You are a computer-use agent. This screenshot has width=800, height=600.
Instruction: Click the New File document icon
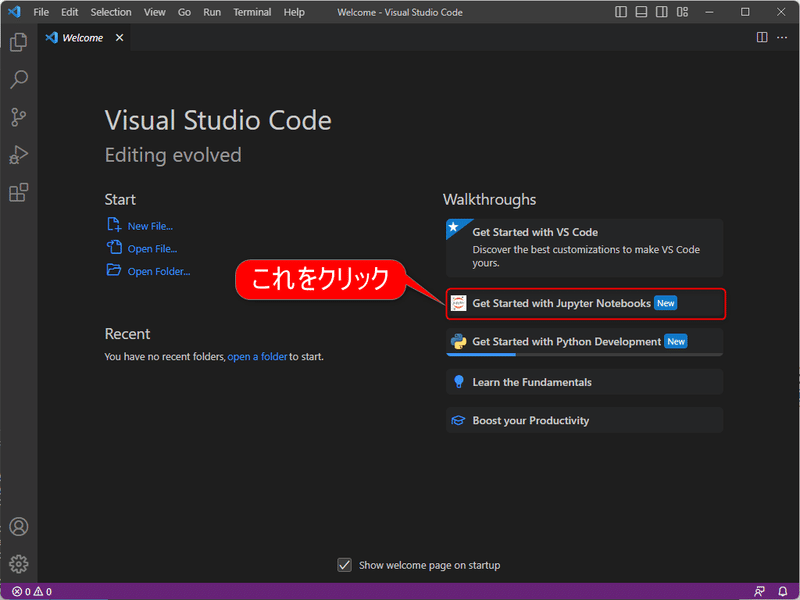(114, 224)
